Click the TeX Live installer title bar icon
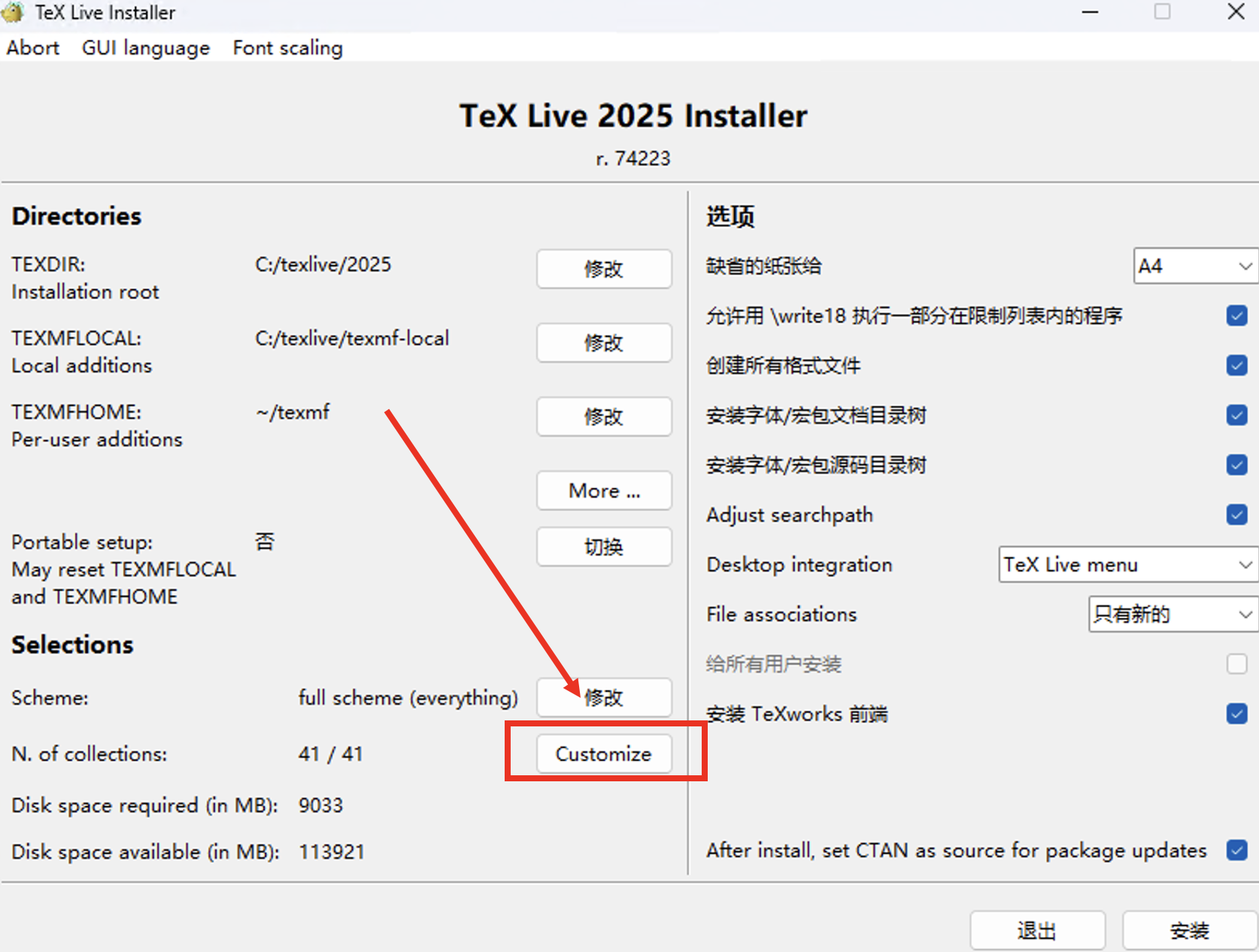 click(14, 12)
